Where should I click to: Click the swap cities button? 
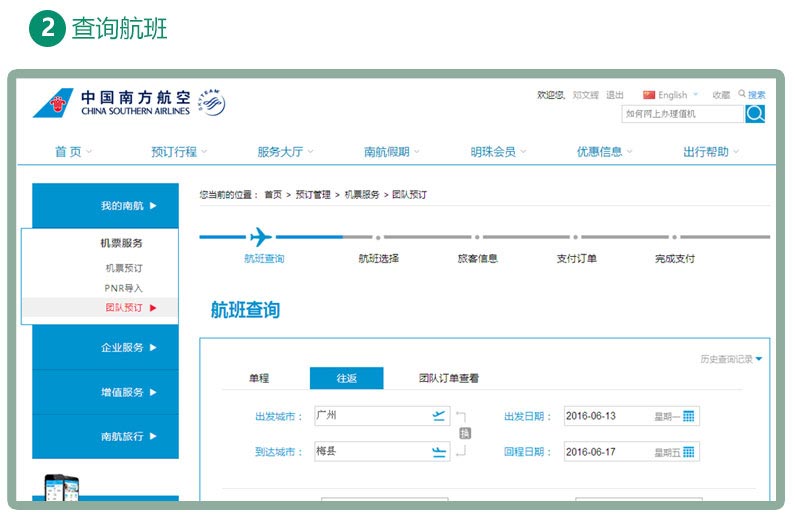point(465,433)
